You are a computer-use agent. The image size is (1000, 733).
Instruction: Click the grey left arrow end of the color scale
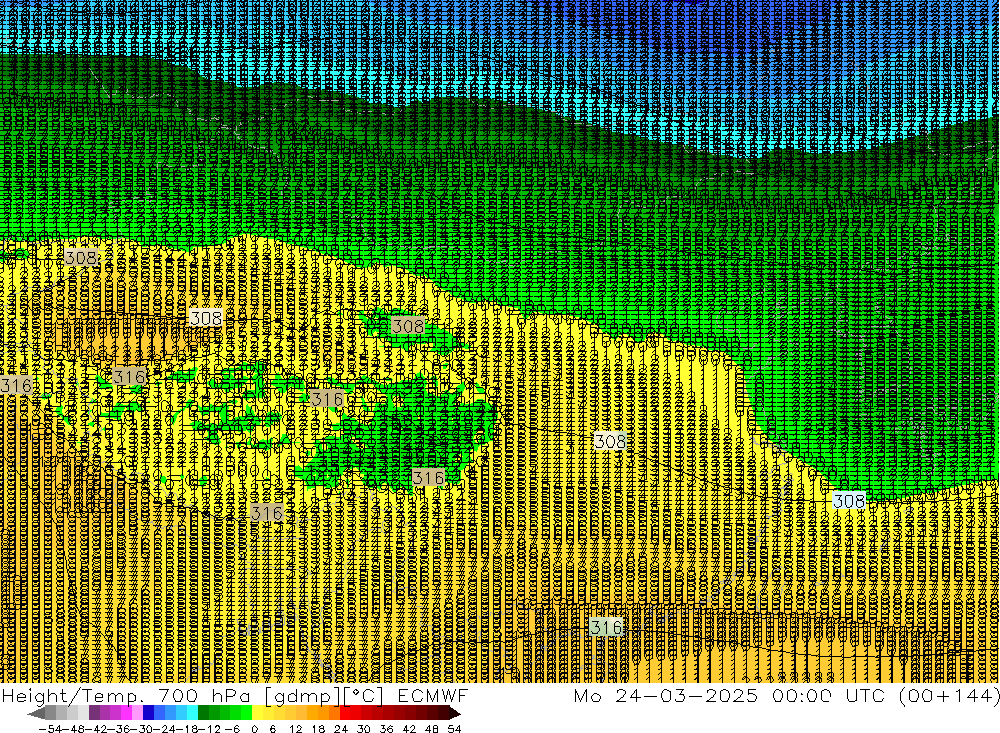click(x=36, y=713)
